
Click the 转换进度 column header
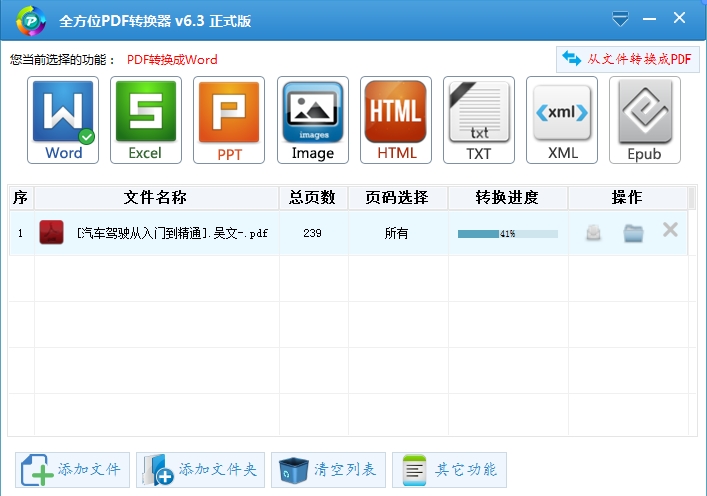click(x=507, y=197)
